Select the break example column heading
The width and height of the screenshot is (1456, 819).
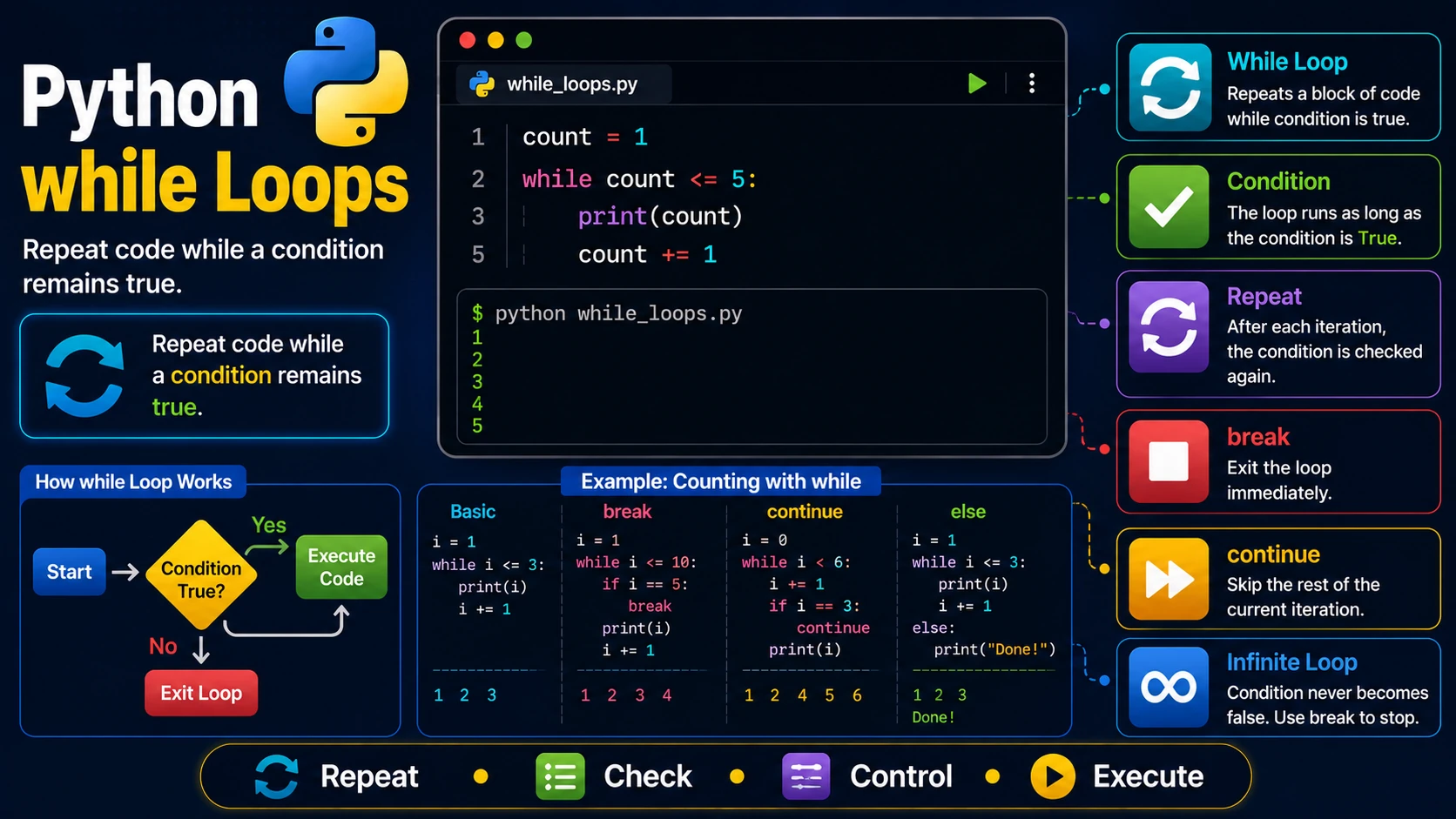[627, 512]
